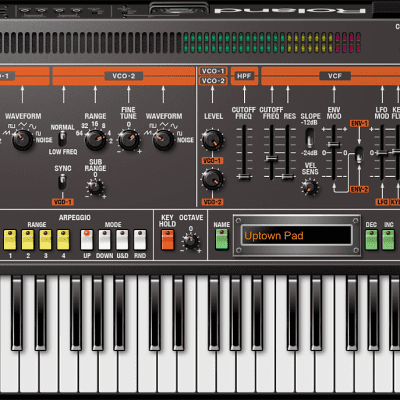
Task: Select arpeggio RANGE 4 button
Action: tap(63, 240)
